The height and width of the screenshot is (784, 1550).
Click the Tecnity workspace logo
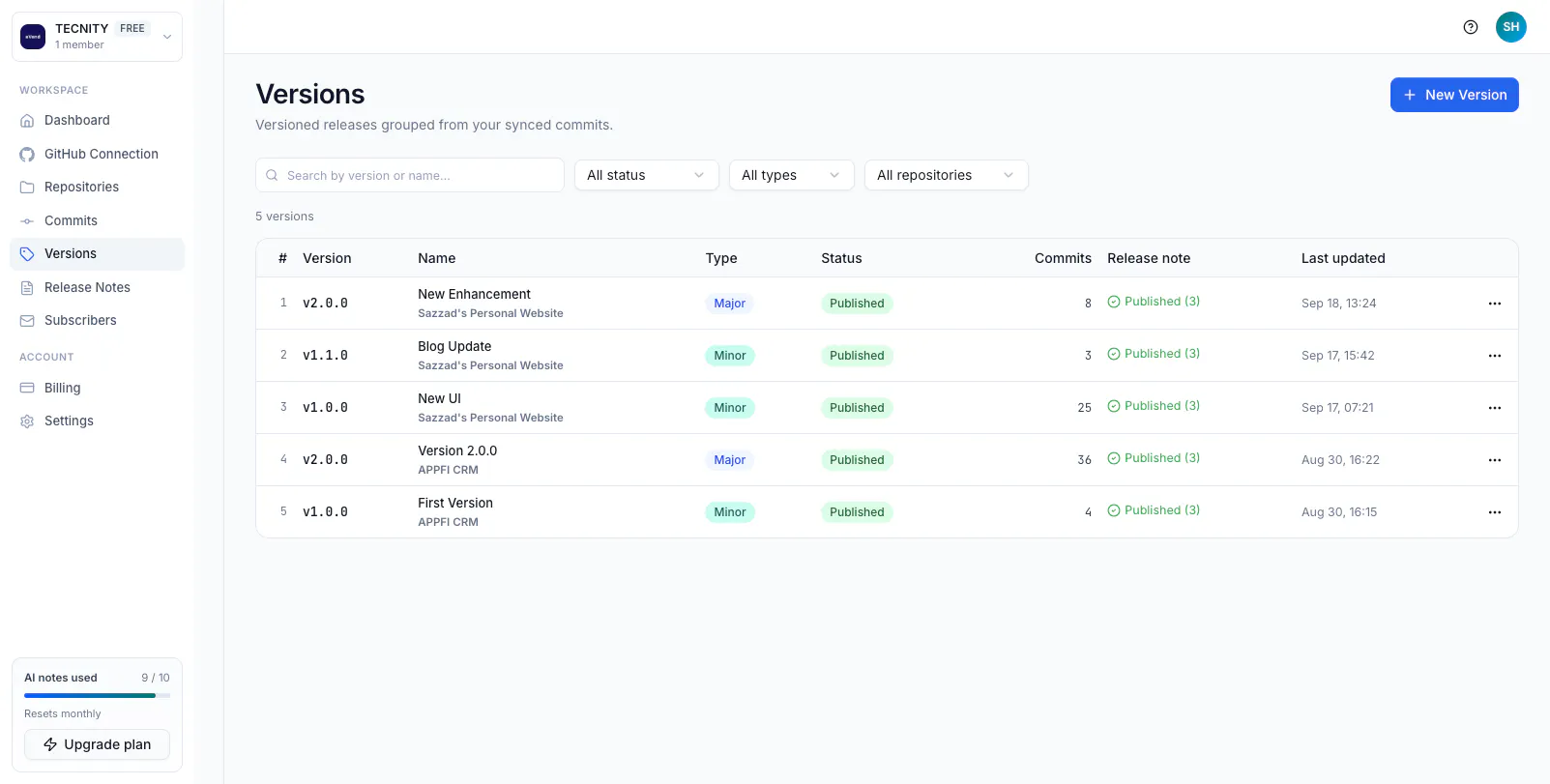point(33,37)
